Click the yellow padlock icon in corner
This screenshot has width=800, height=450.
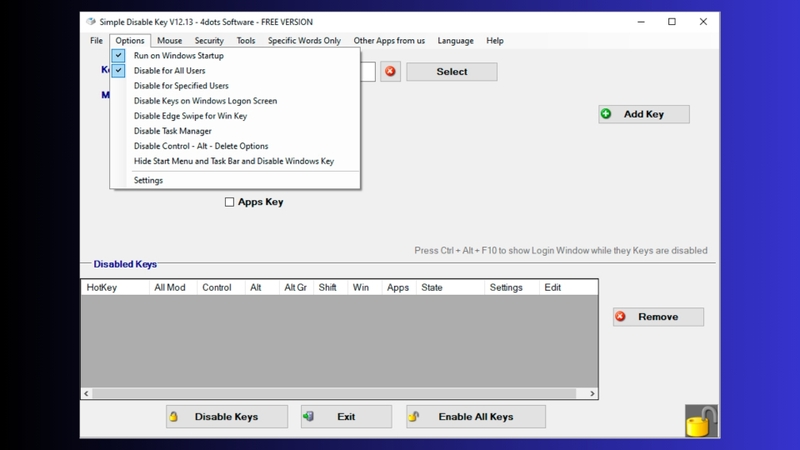tap(701, 421)
